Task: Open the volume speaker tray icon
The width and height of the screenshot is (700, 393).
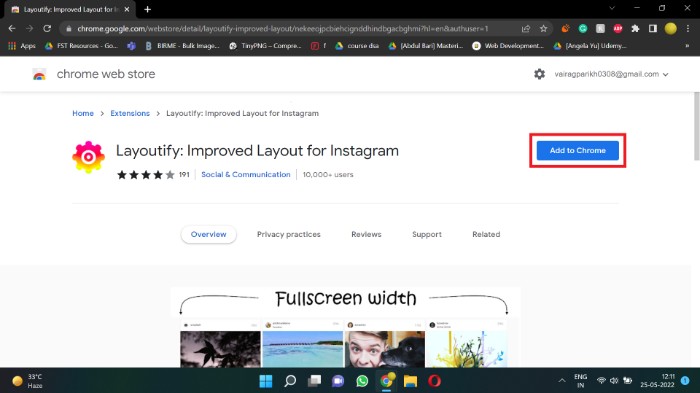Action: [614, 380]
